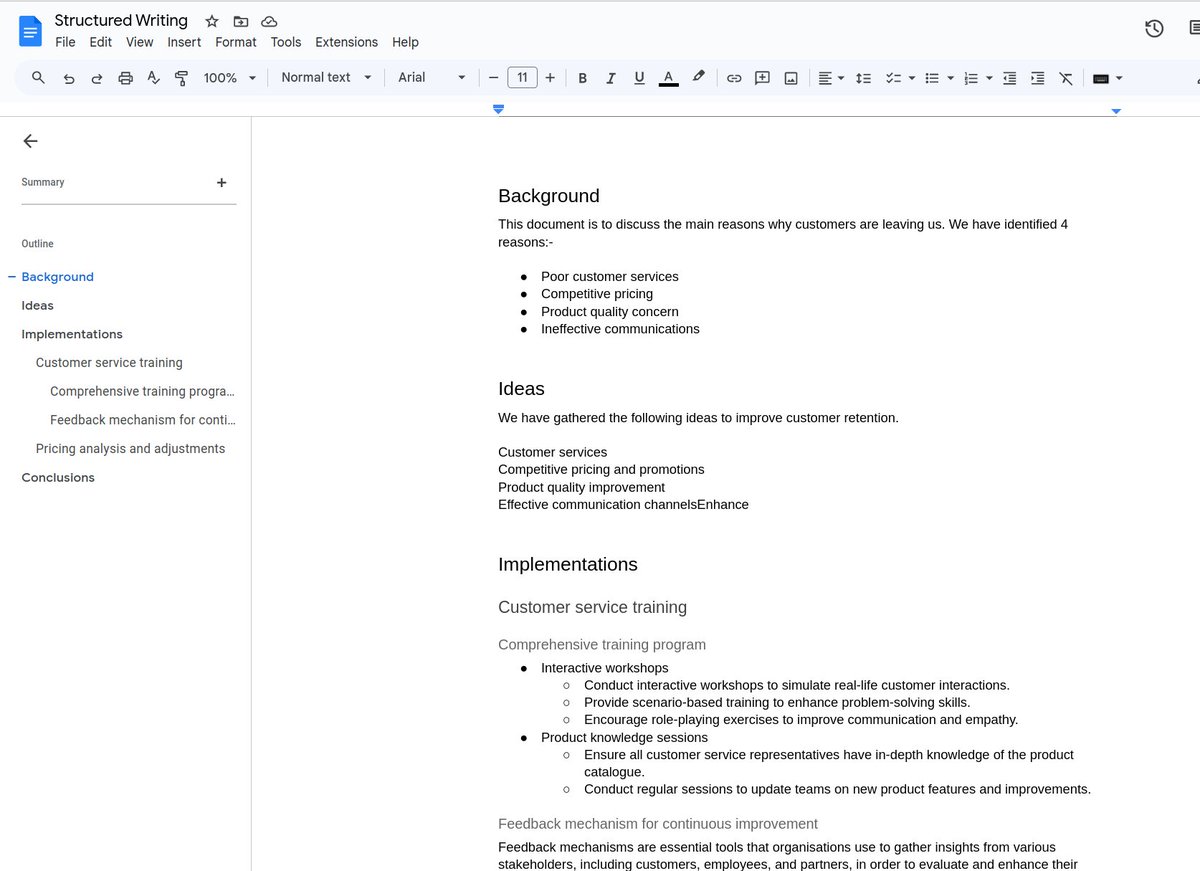The width and height of the screenshot is (1200, 871).
Task: Open the text alignment dropdown
Action: click(x=831, y=78)
